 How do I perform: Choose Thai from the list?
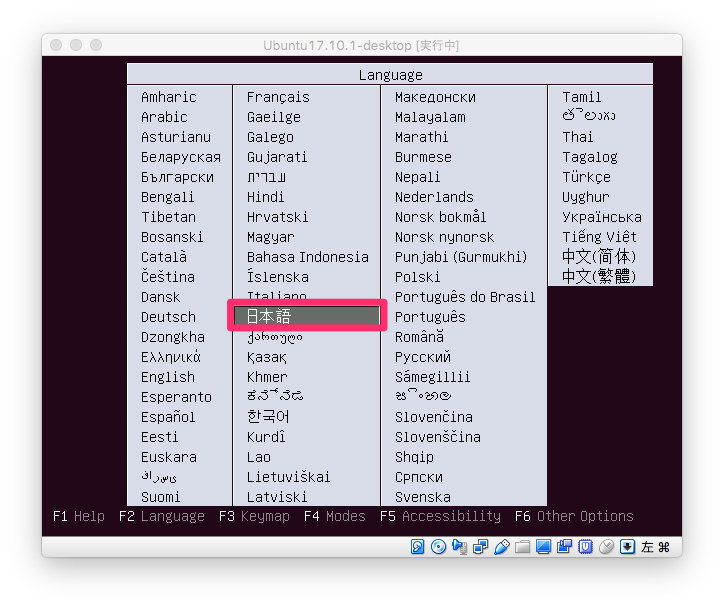click(578, 137)
